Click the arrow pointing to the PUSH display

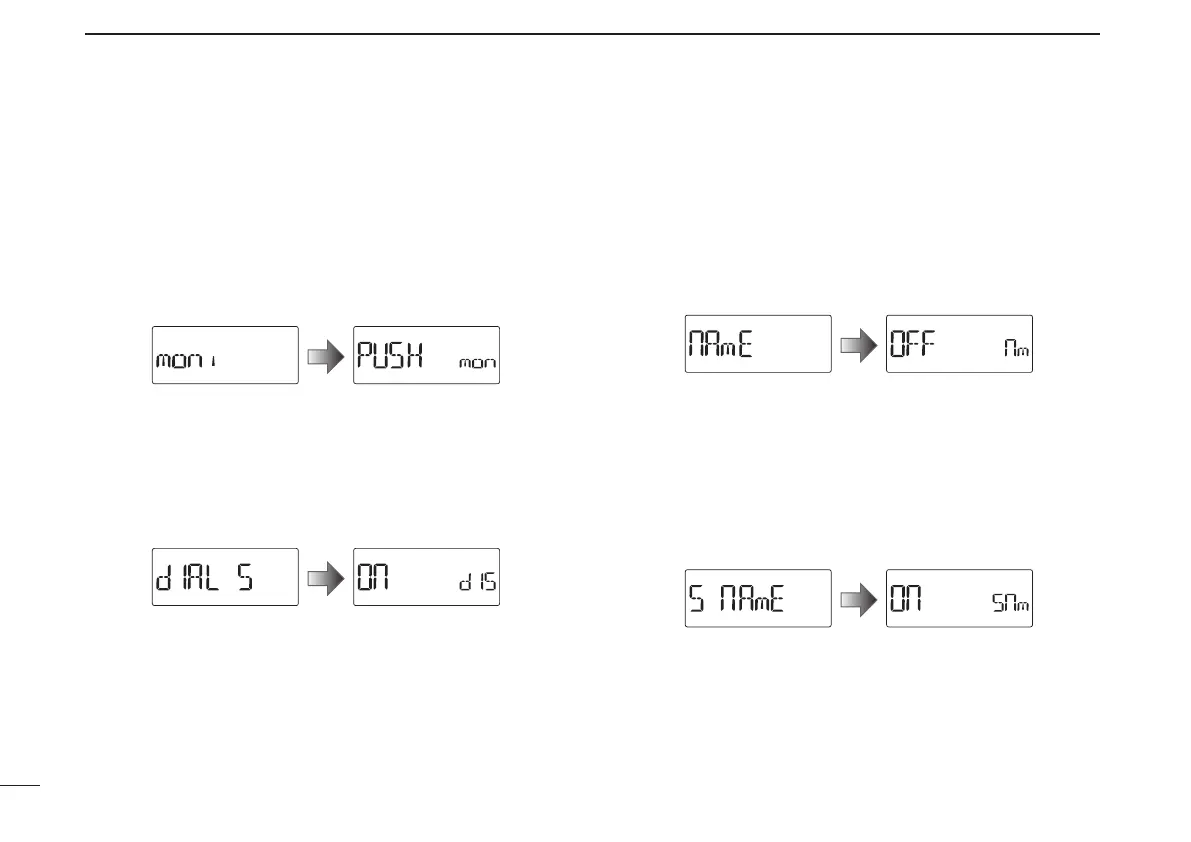326,355
